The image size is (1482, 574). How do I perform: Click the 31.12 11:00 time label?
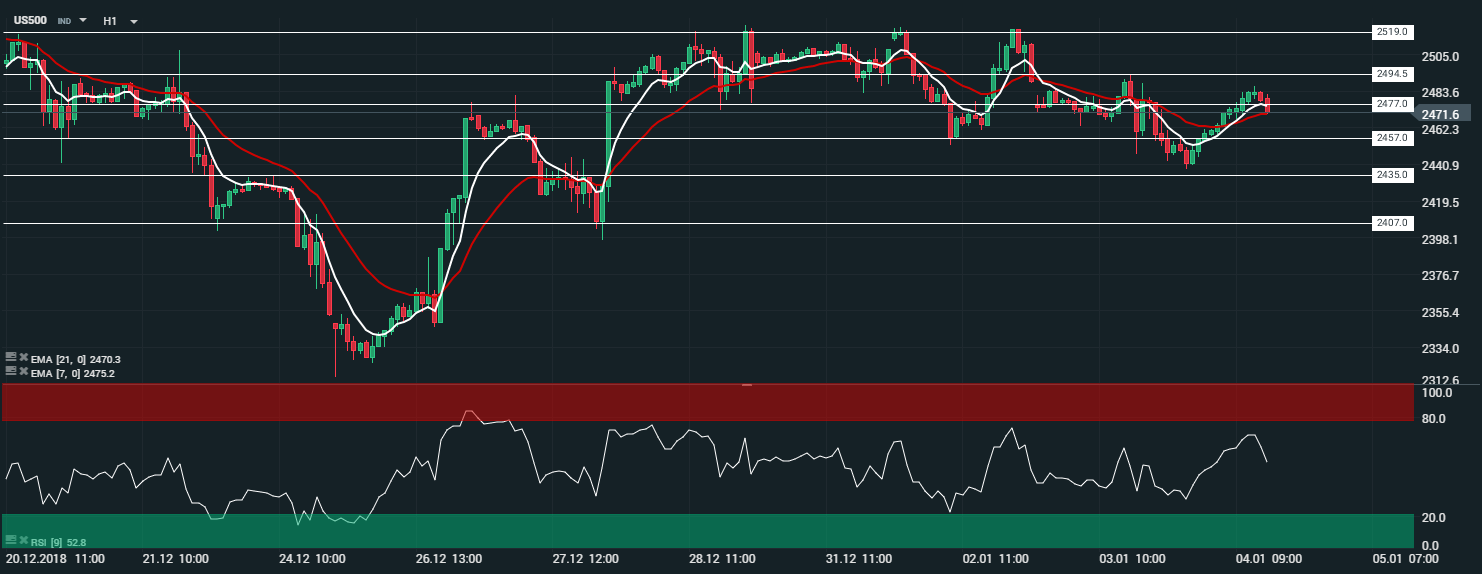(860, 559)
